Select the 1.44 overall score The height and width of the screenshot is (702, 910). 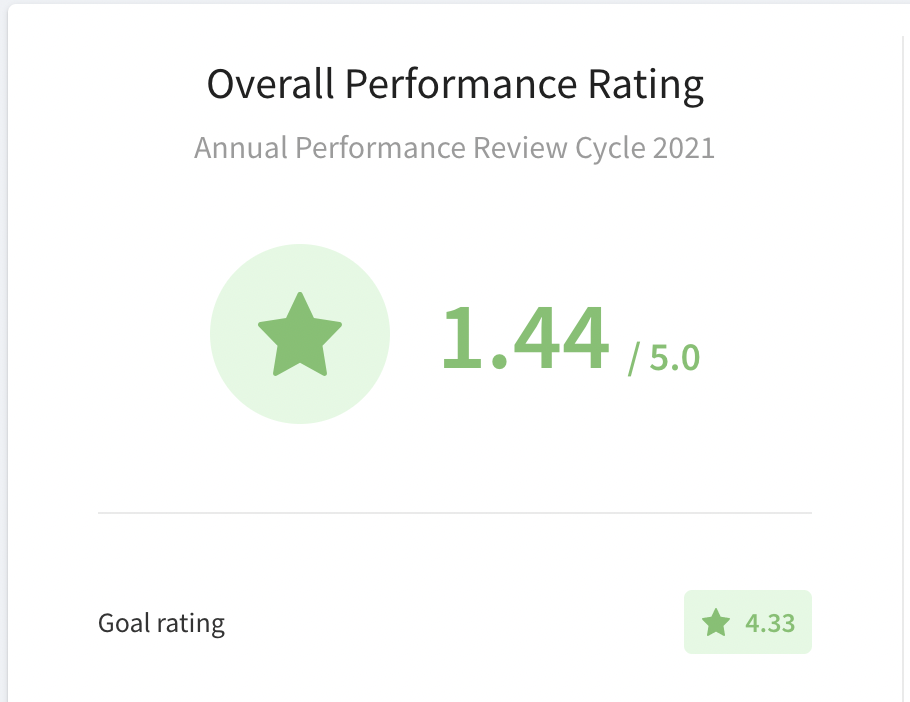(524, 337)
